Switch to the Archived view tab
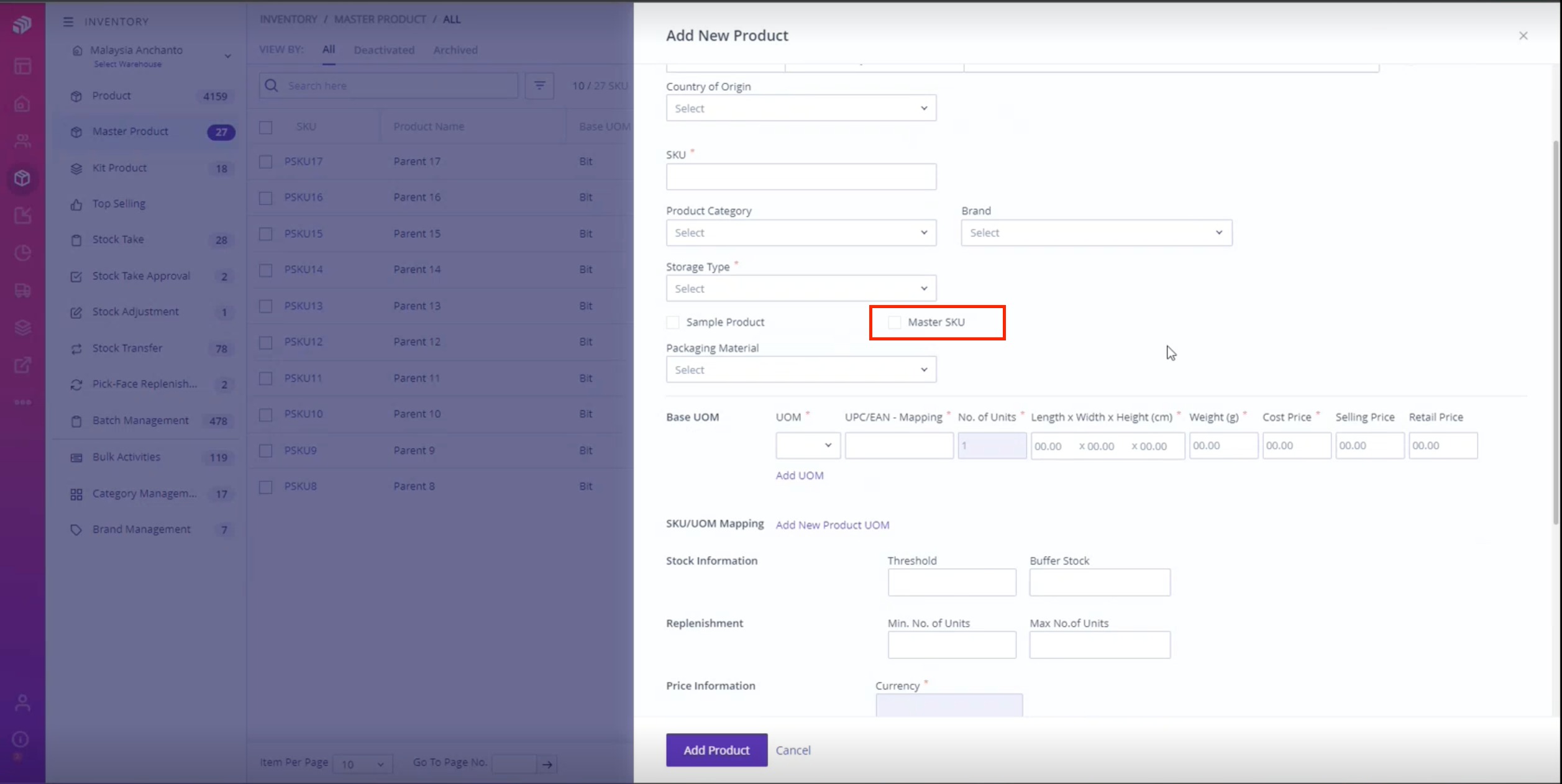 coord(455,50)
